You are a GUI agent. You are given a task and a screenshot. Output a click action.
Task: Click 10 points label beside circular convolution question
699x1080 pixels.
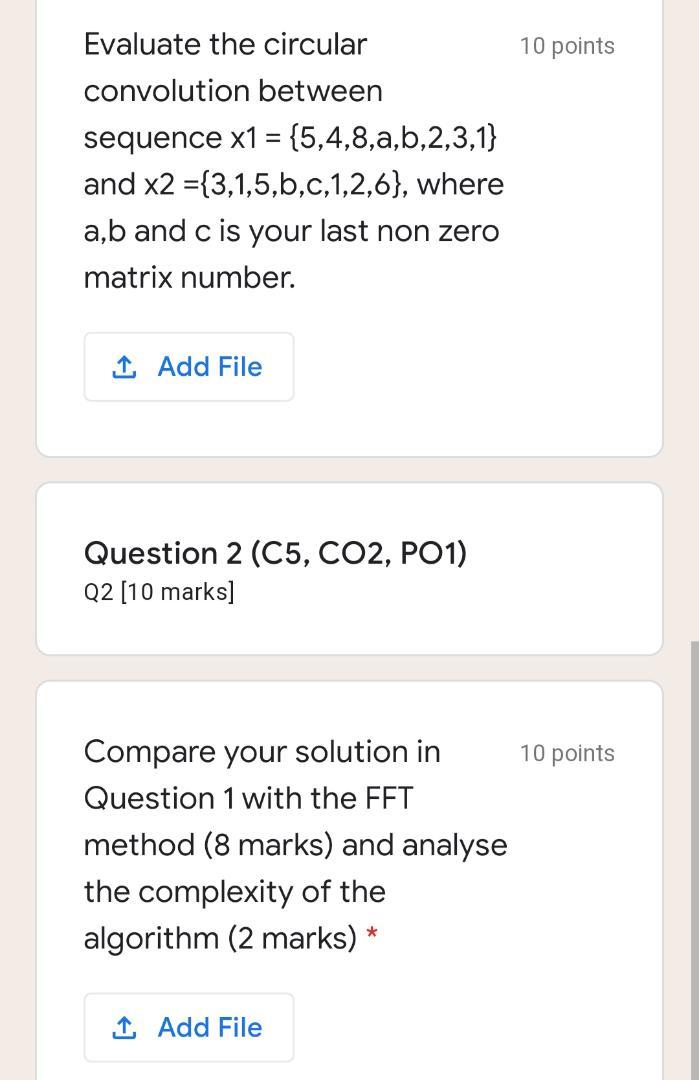(x=567, y=46)
